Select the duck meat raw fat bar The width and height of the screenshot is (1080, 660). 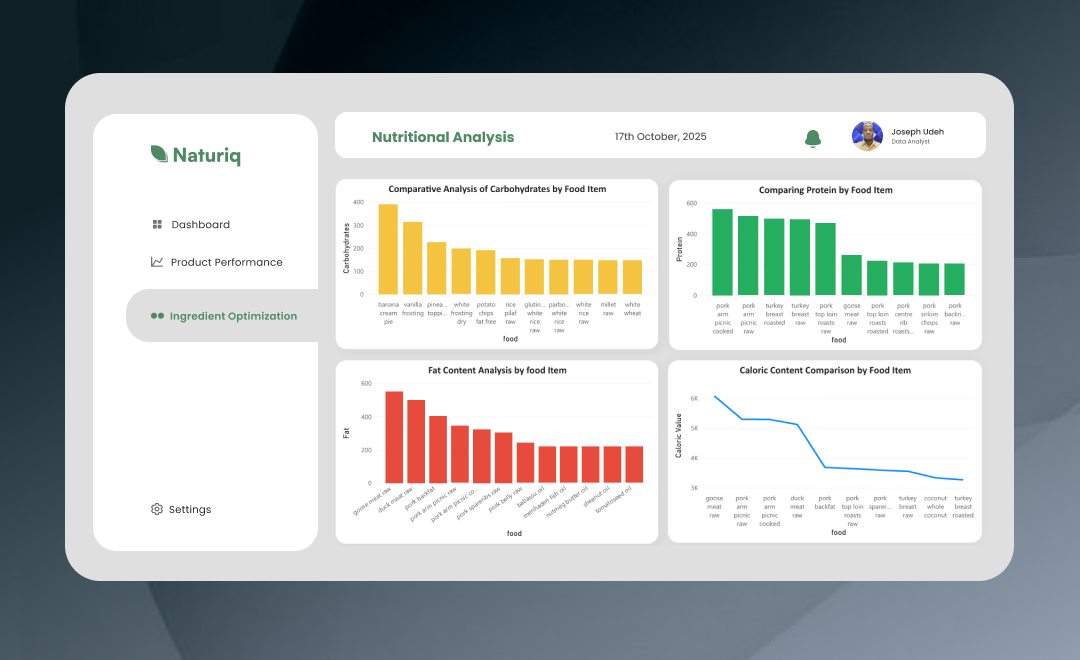[x=416, y=441]
